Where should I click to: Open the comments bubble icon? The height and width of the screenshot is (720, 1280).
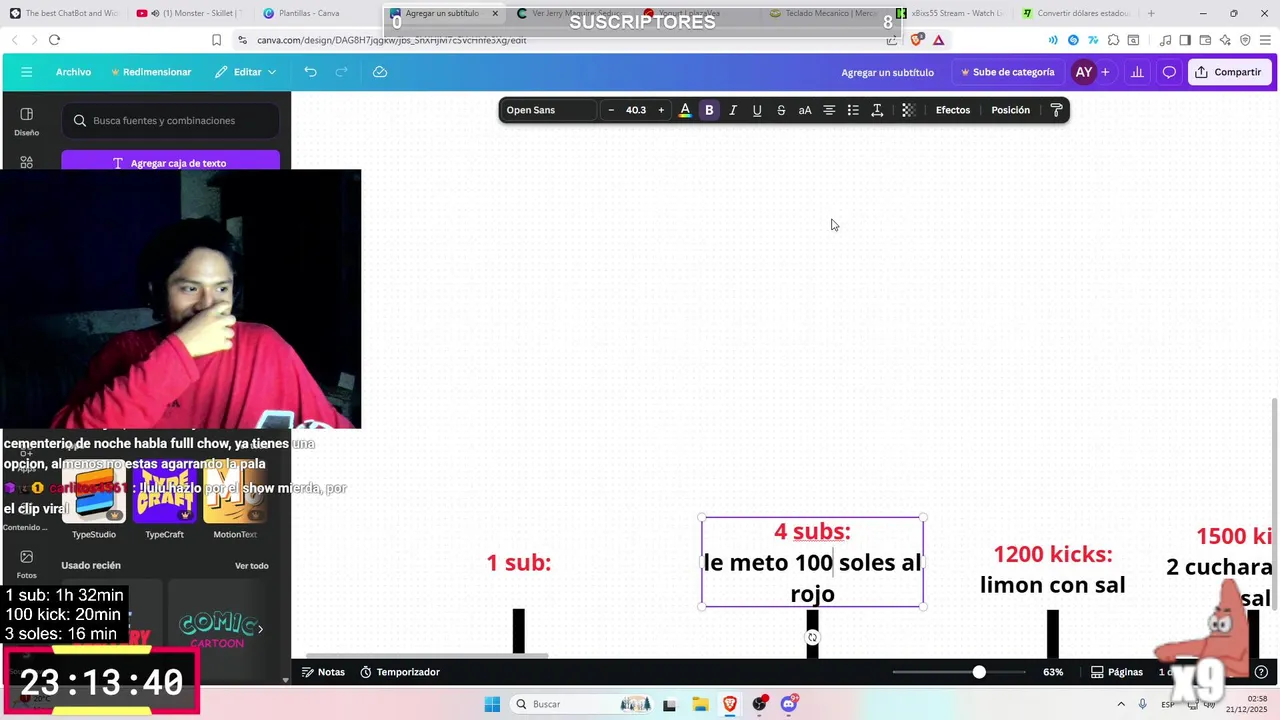tap(1169, 72)
